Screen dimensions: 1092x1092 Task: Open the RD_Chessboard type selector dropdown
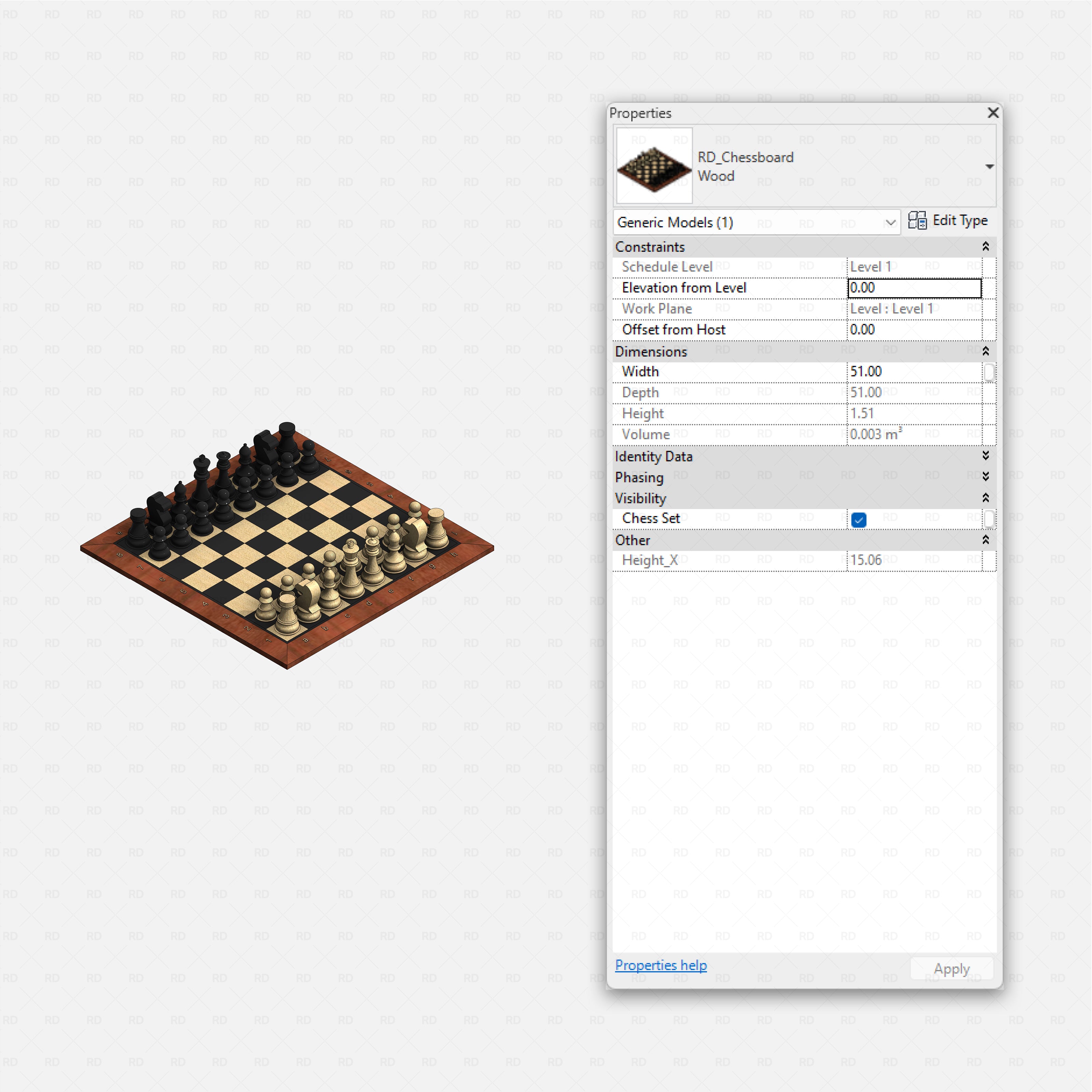click(990, 166)
